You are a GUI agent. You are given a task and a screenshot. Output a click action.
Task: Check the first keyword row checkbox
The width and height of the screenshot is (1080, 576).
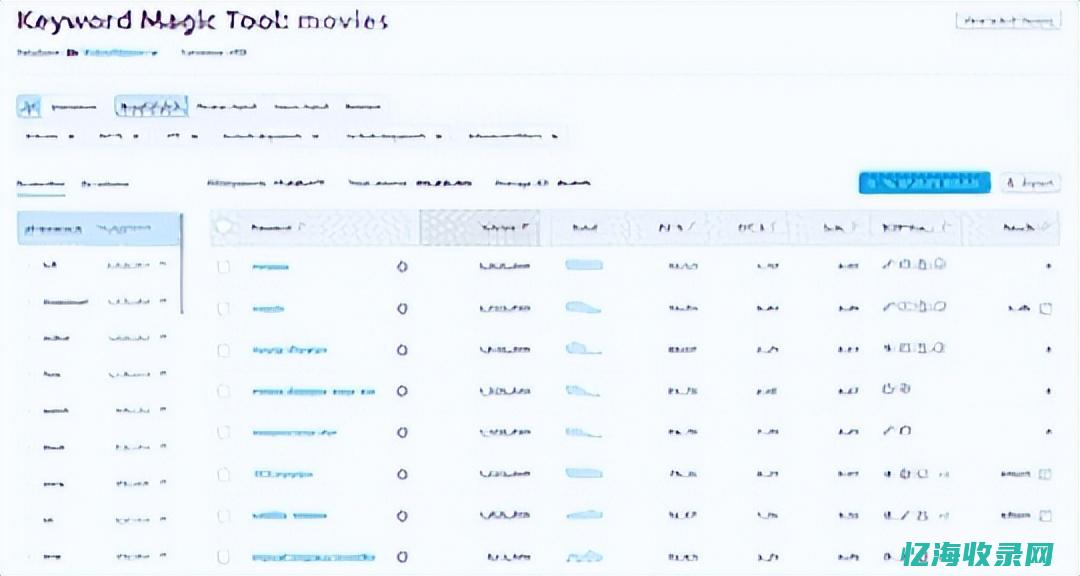click(x=224, y=267)
